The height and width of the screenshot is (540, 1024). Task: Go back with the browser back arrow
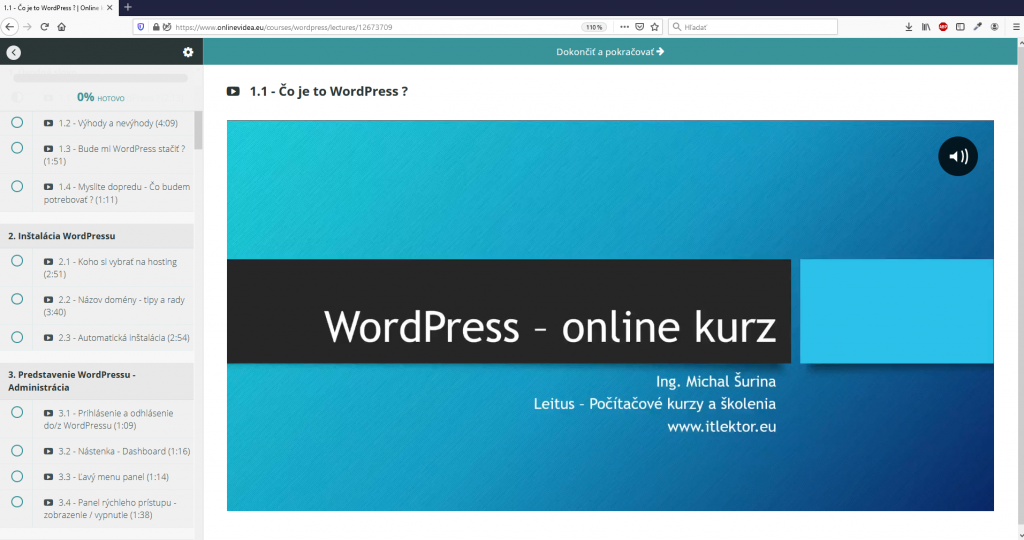coord(10,27)
